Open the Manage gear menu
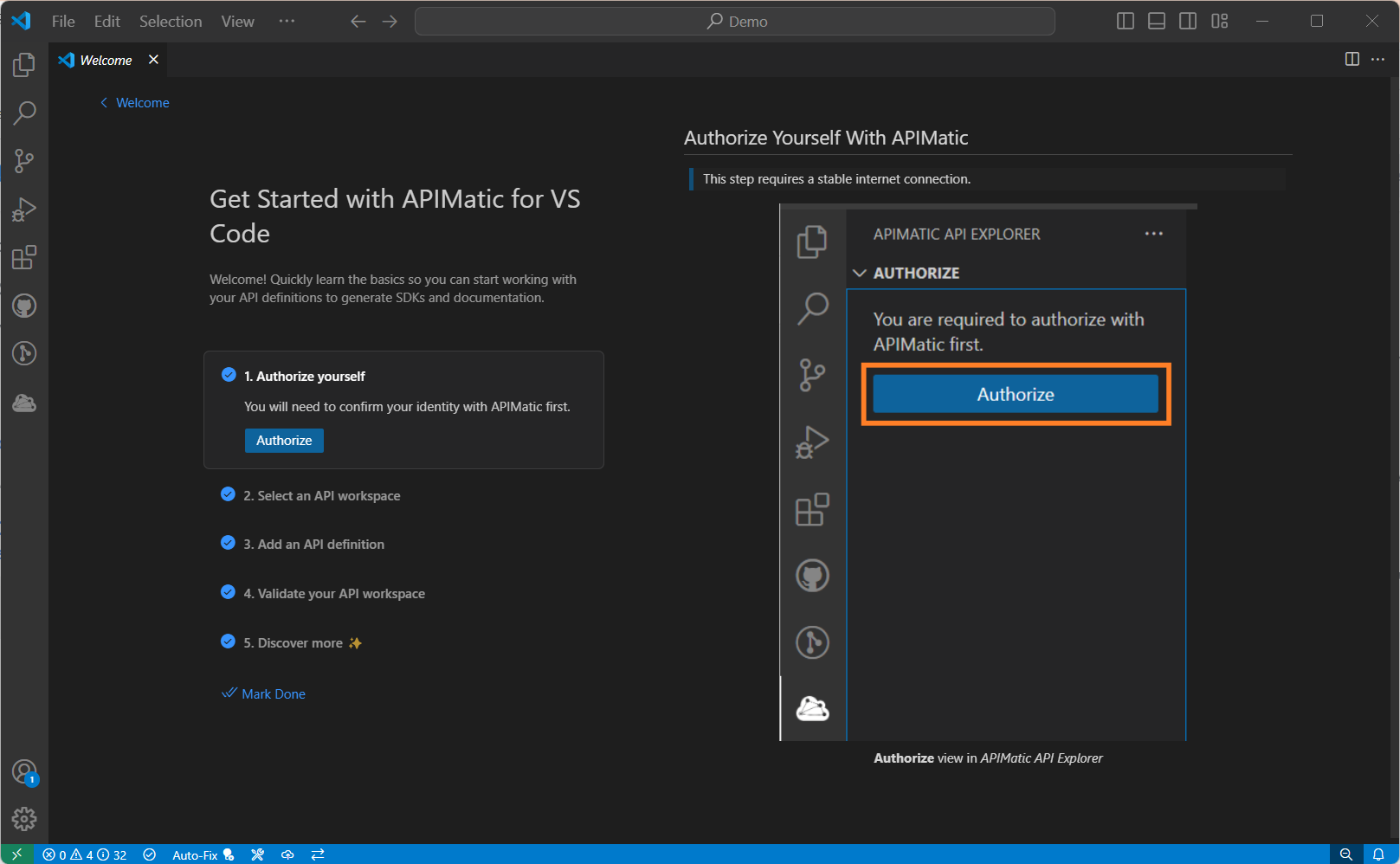The image size is (1400, 864). pyautogui.click(x=24, y=818)
